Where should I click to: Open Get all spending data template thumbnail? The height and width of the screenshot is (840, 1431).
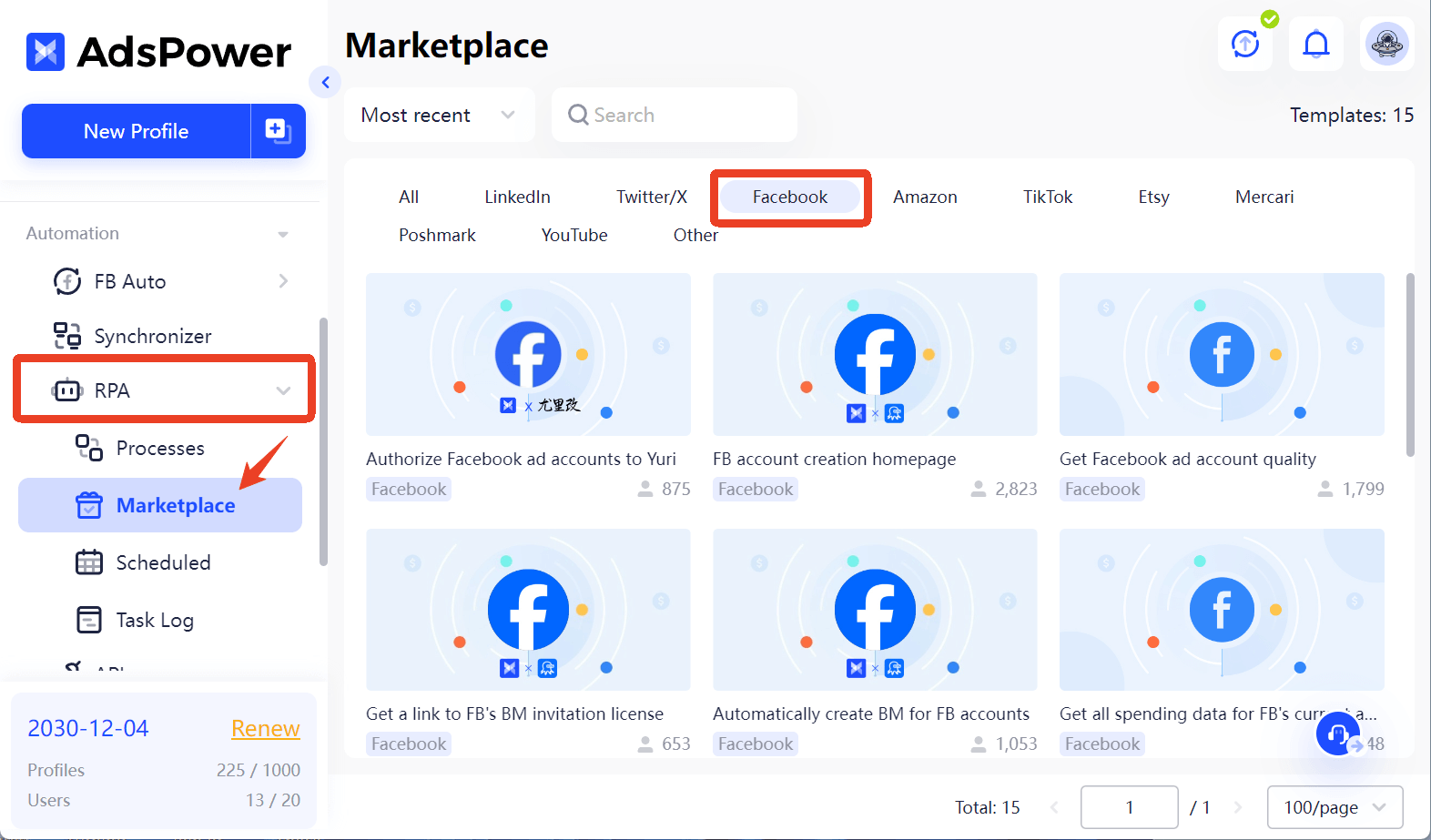tap(1222, 610)
